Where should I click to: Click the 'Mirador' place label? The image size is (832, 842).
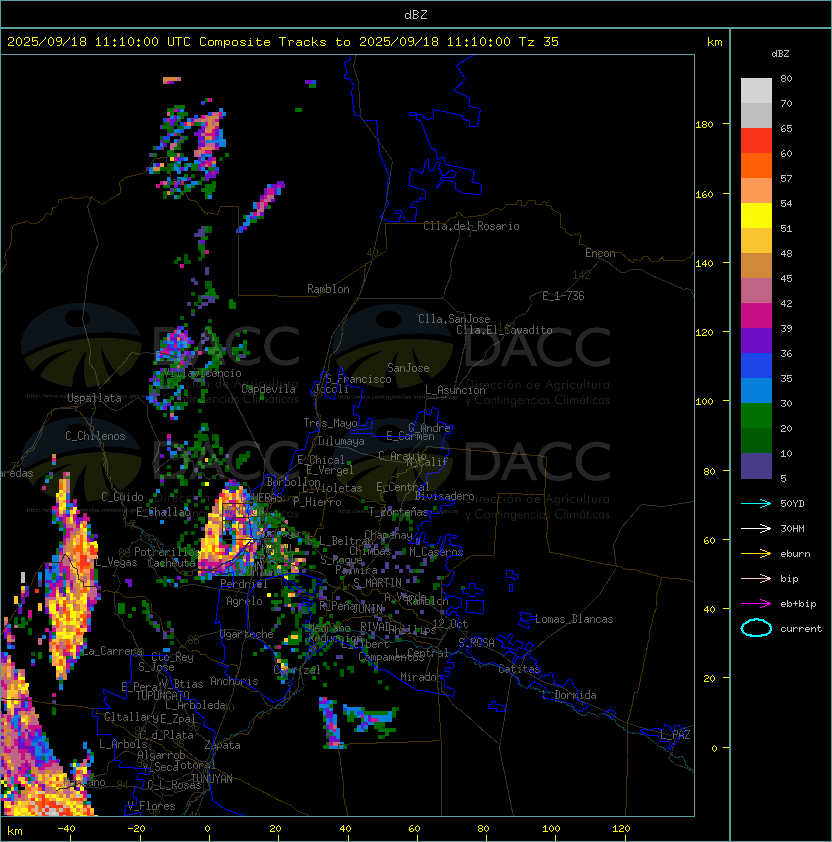[x=421, y=678]
